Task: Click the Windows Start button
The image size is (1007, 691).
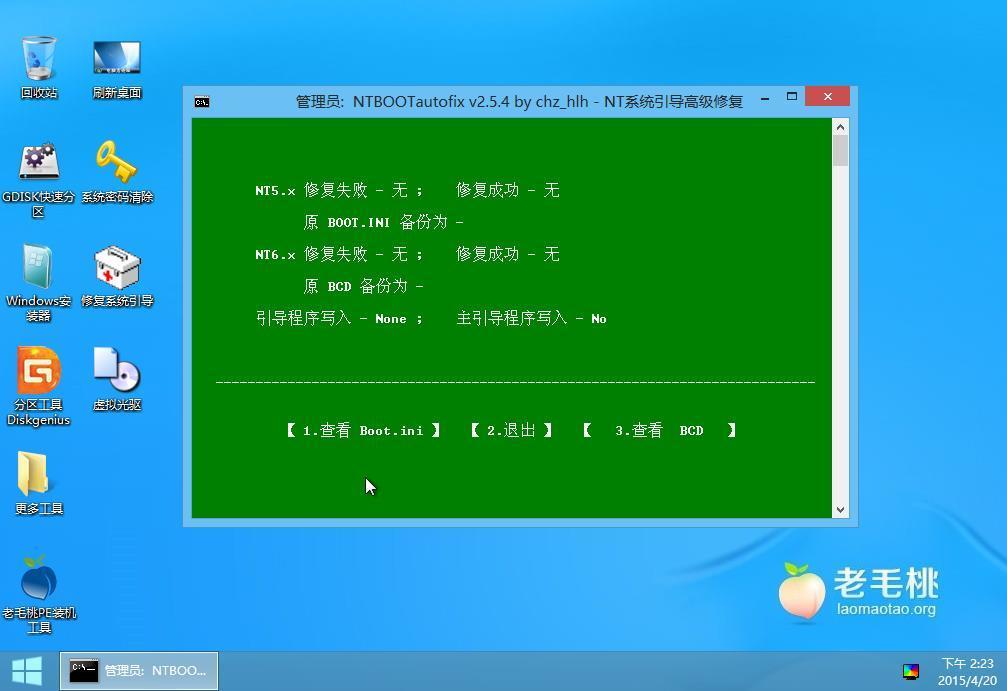Action: pos(27,671)
